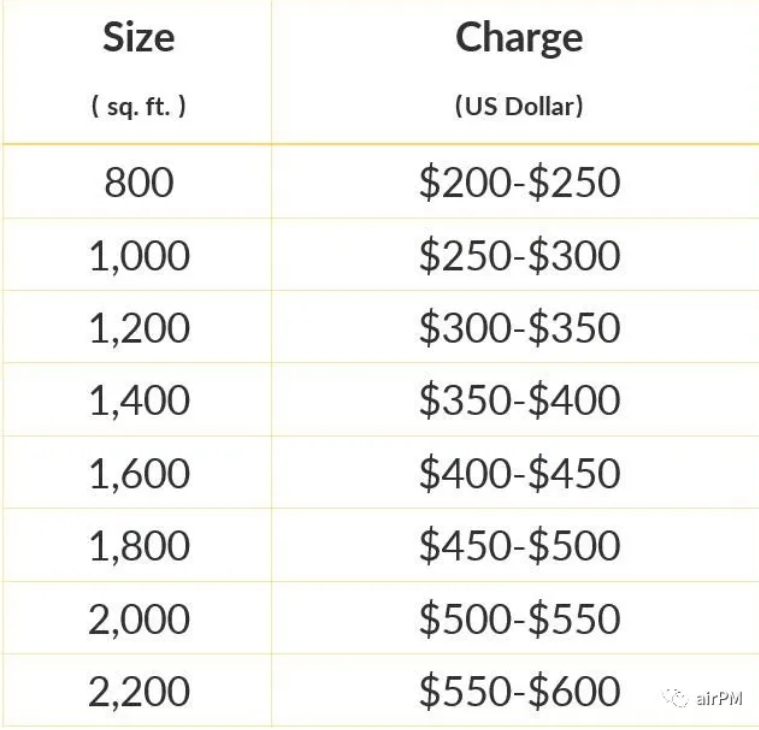Click the 1,400 size cell
The image size is (759, 730).
coord(139,400)
